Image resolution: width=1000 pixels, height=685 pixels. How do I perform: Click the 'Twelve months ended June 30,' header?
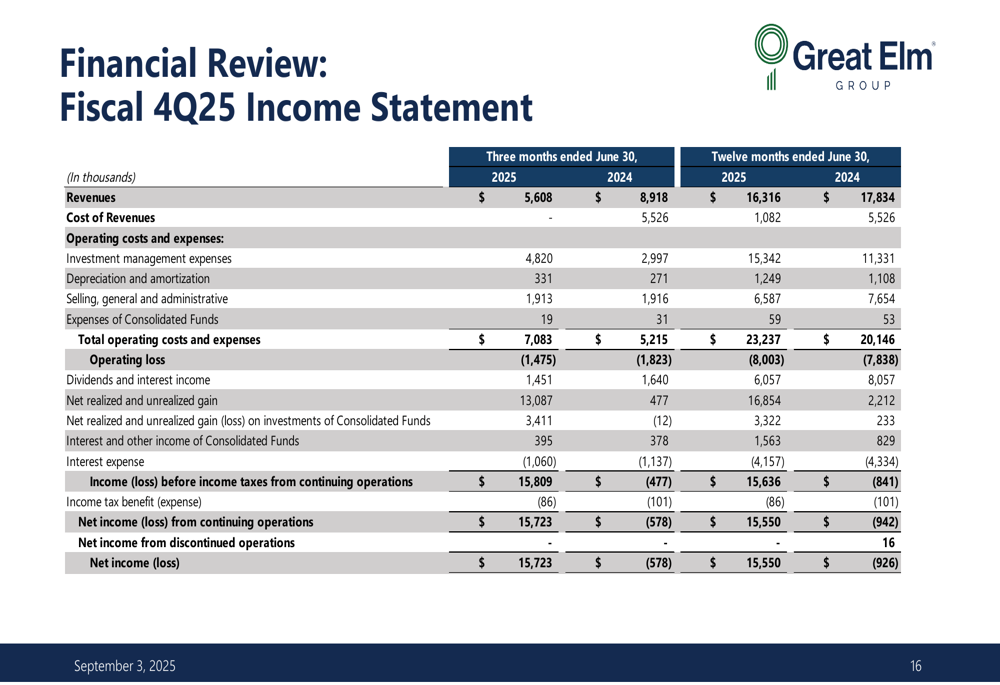[x=790, y=157]
